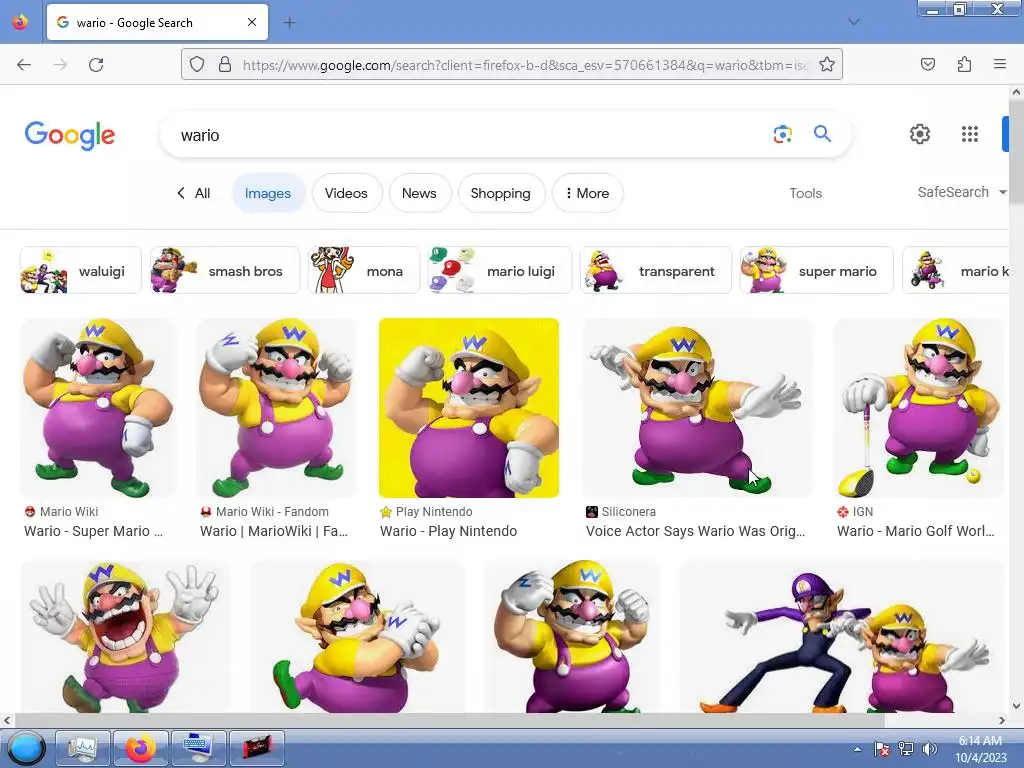Open "Wario - Play Nintendo" link
The width and height of the screenshot is (1024, 768).
click(x=449, y=531)
